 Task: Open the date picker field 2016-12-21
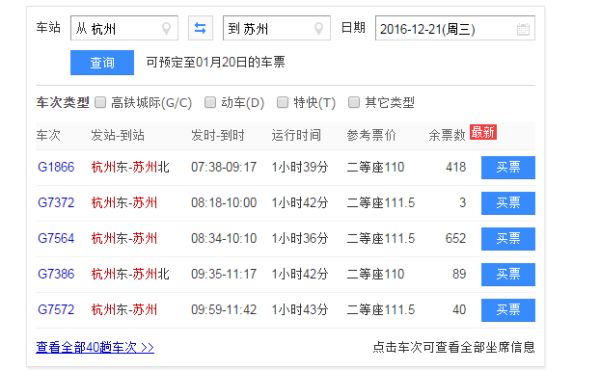tap(455, 28)
